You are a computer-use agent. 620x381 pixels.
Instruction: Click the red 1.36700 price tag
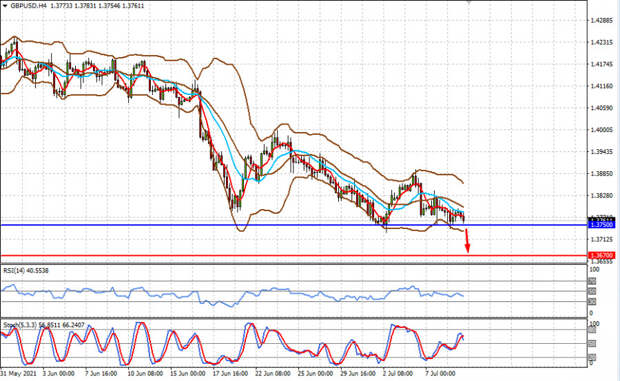(x=601, y=255)
